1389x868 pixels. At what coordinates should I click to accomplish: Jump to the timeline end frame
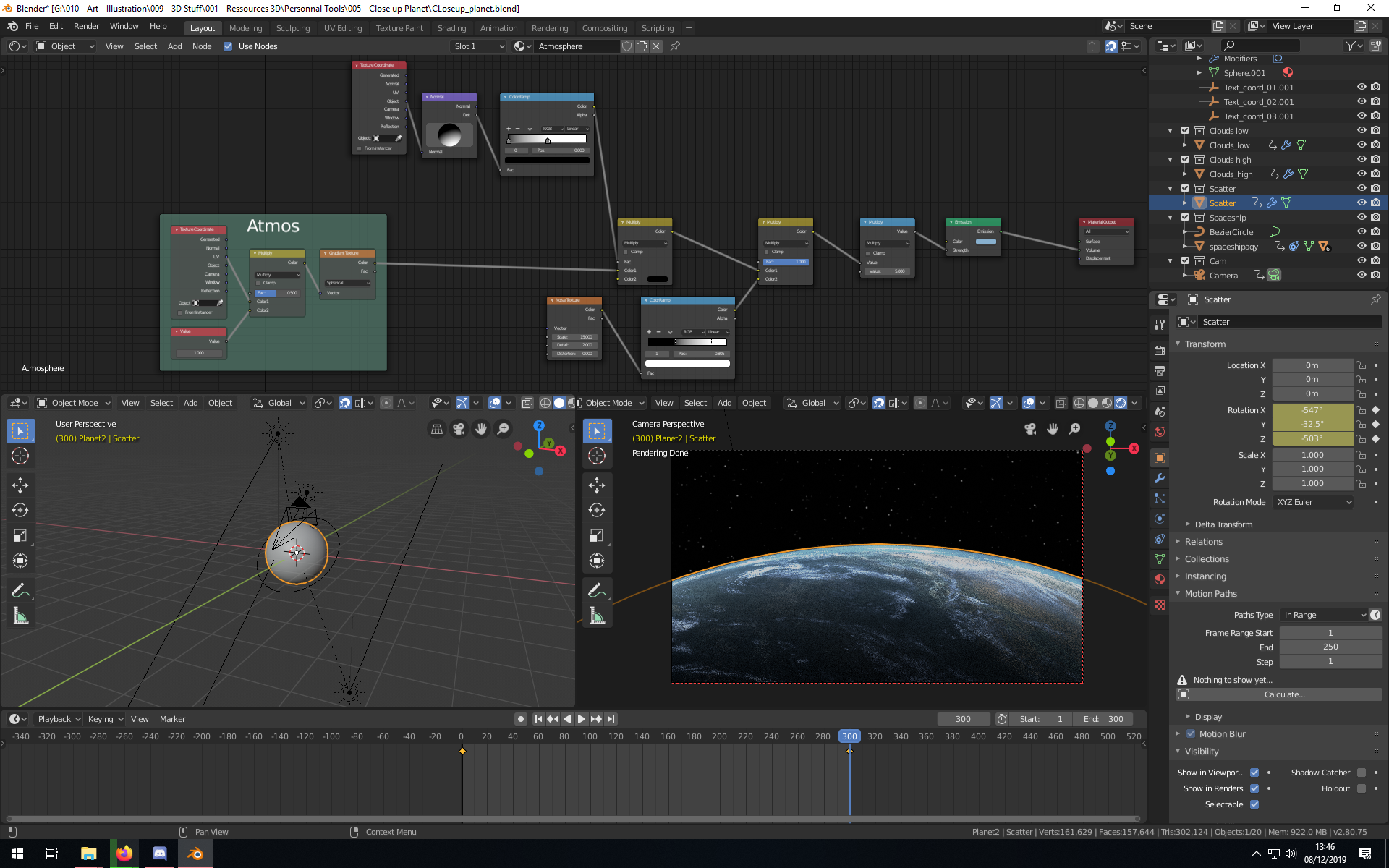coord(611,719)
